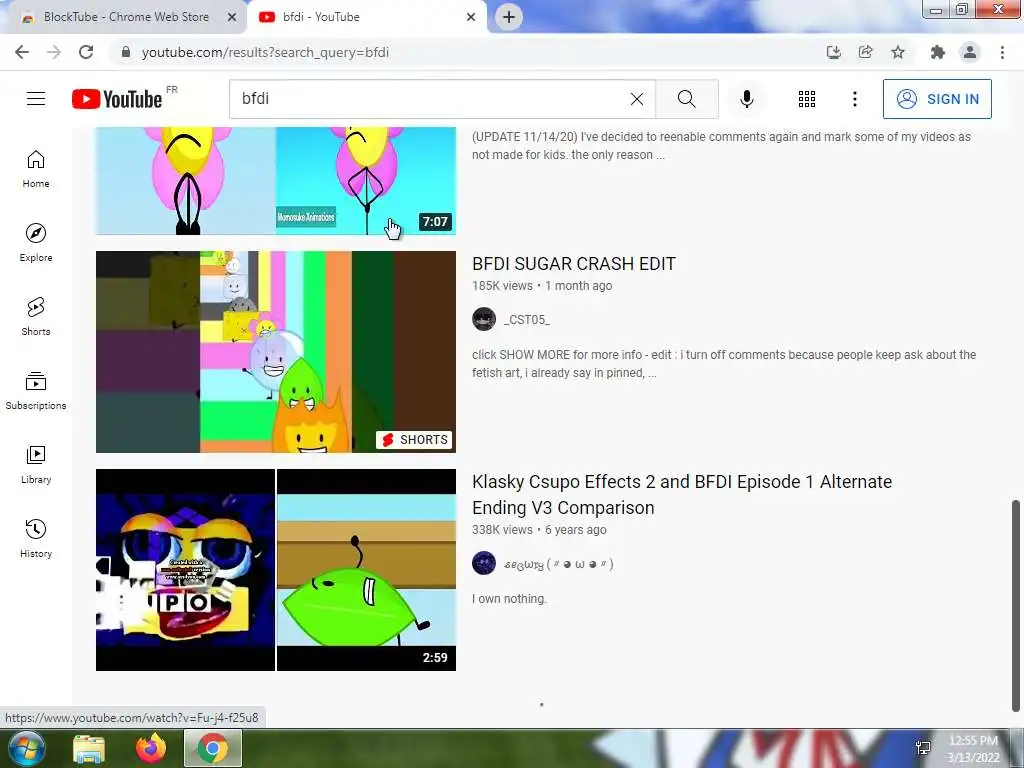
Task: Open Explore in the sidebar
Action: 36,243
